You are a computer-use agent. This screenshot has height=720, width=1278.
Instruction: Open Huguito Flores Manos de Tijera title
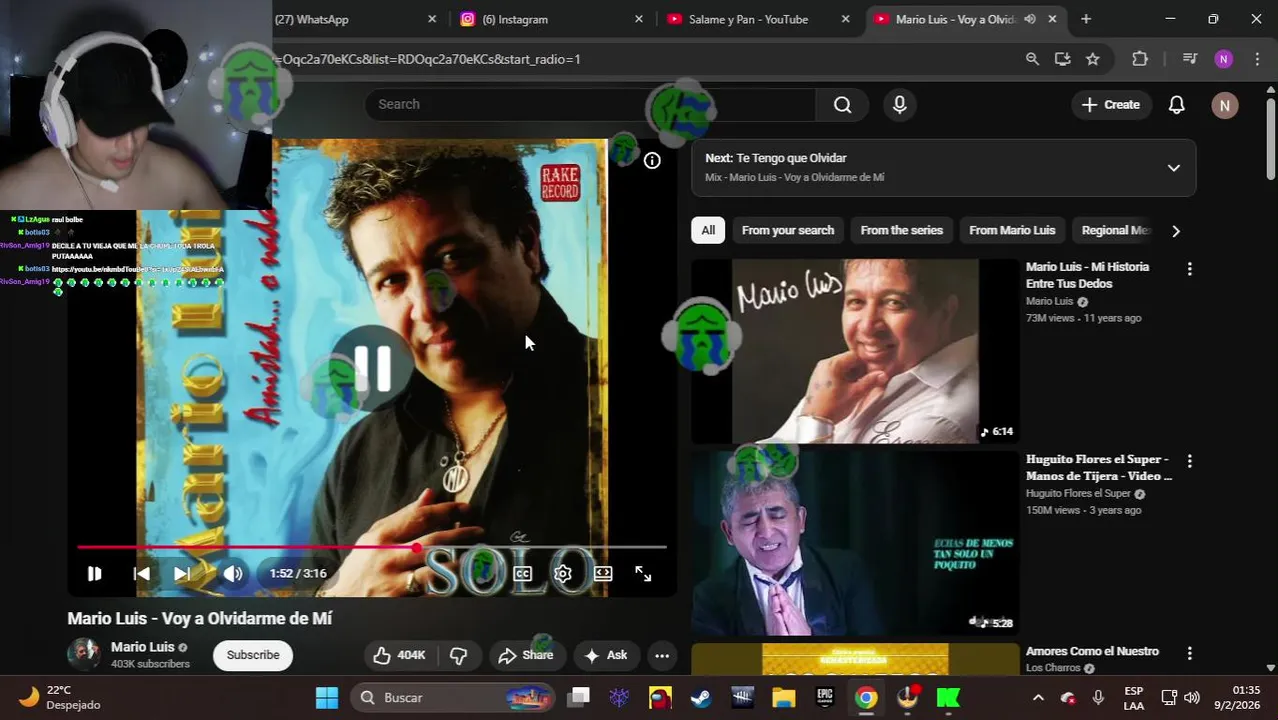tap(1099, 467)
